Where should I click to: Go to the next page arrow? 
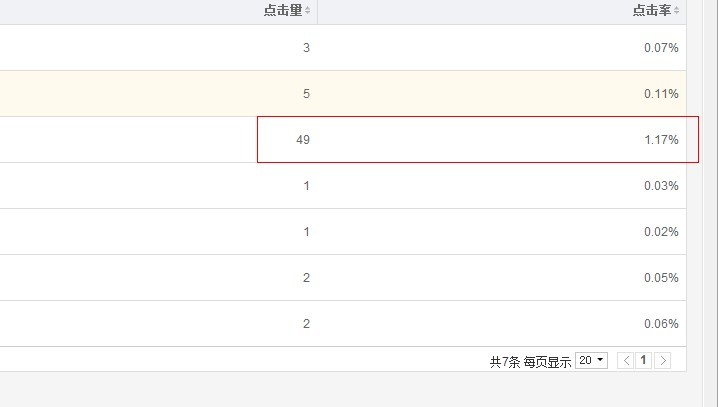point(662,361)
